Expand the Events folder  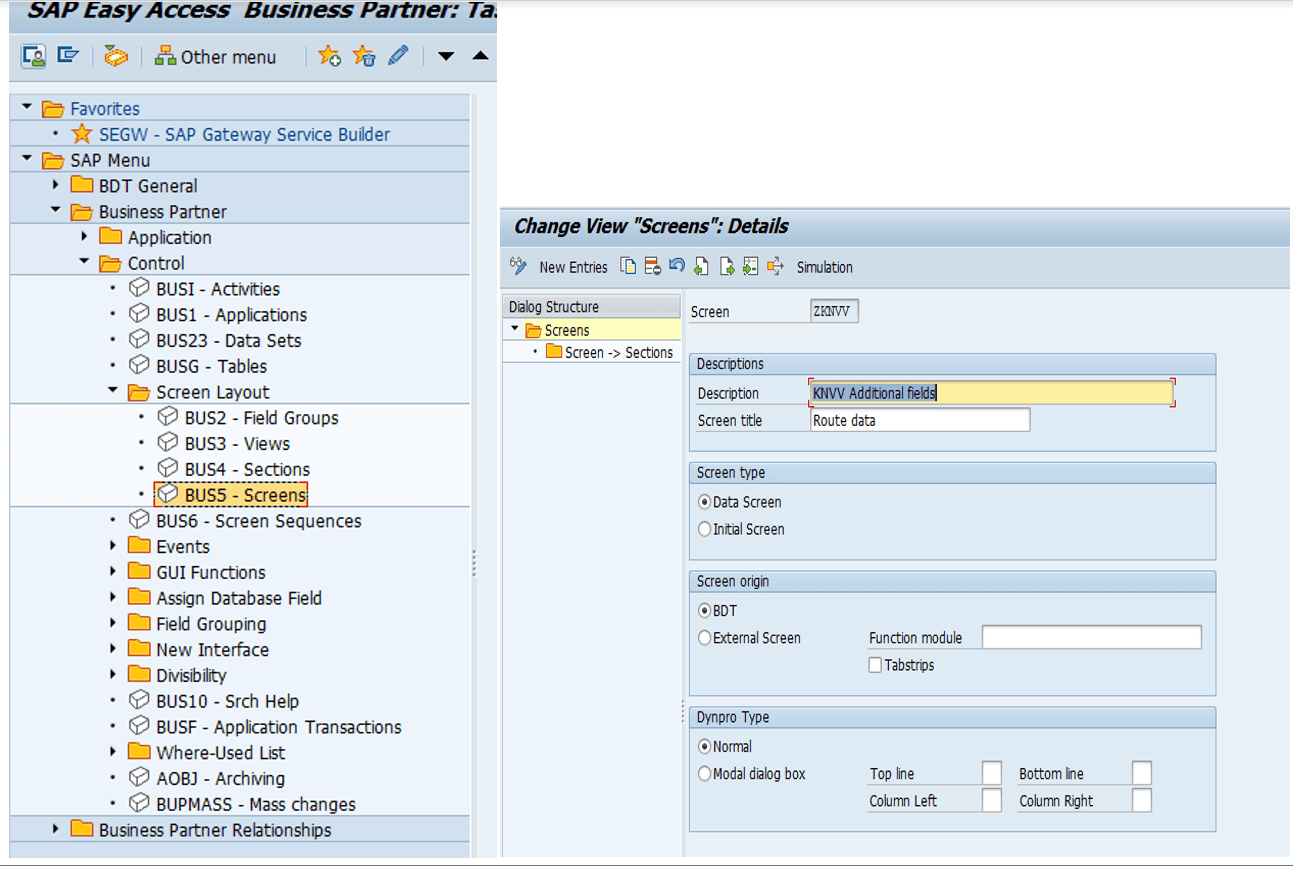click(x=113, y=546)
